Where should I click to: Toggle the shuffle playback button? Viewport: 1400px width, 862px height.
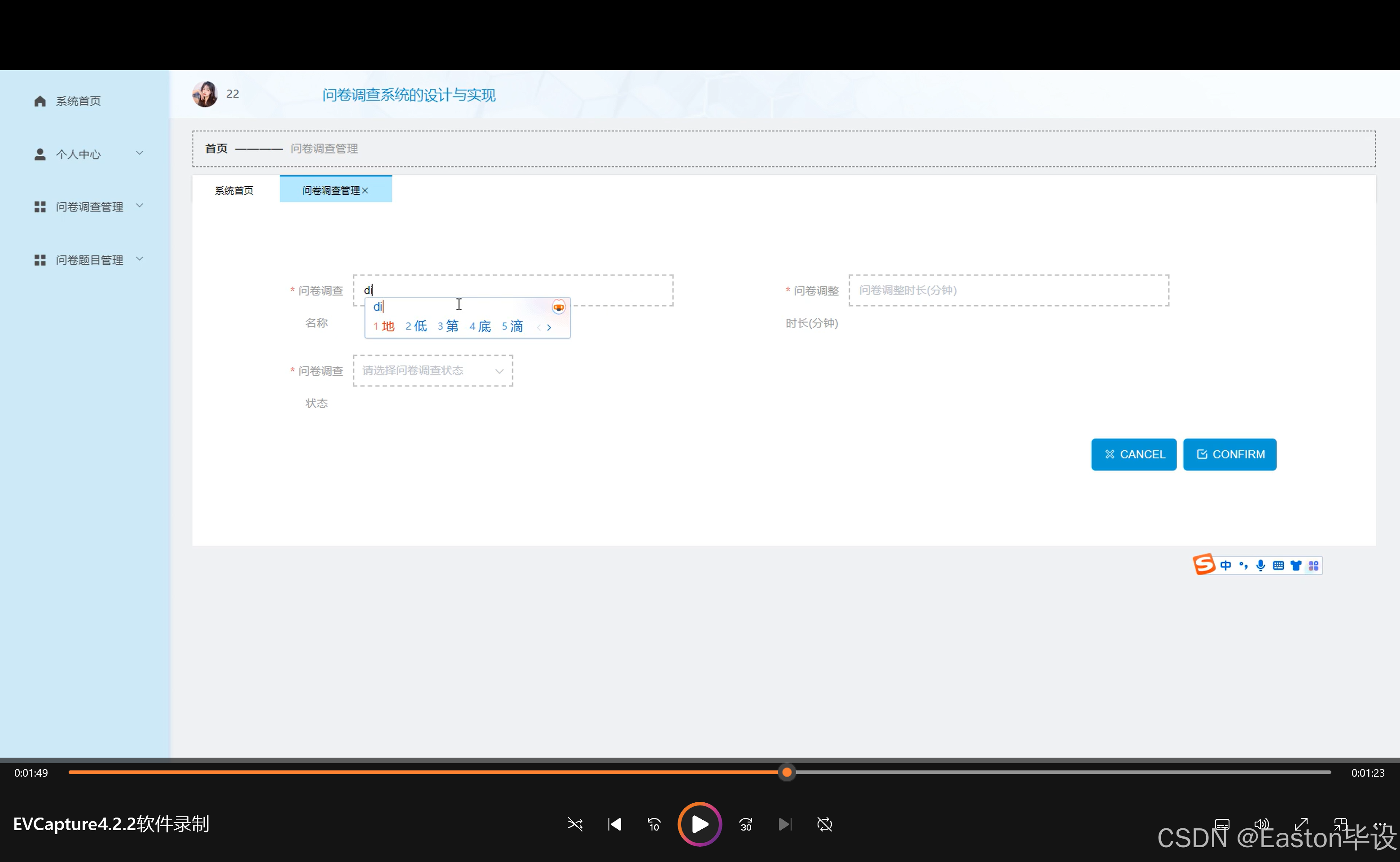575,824
